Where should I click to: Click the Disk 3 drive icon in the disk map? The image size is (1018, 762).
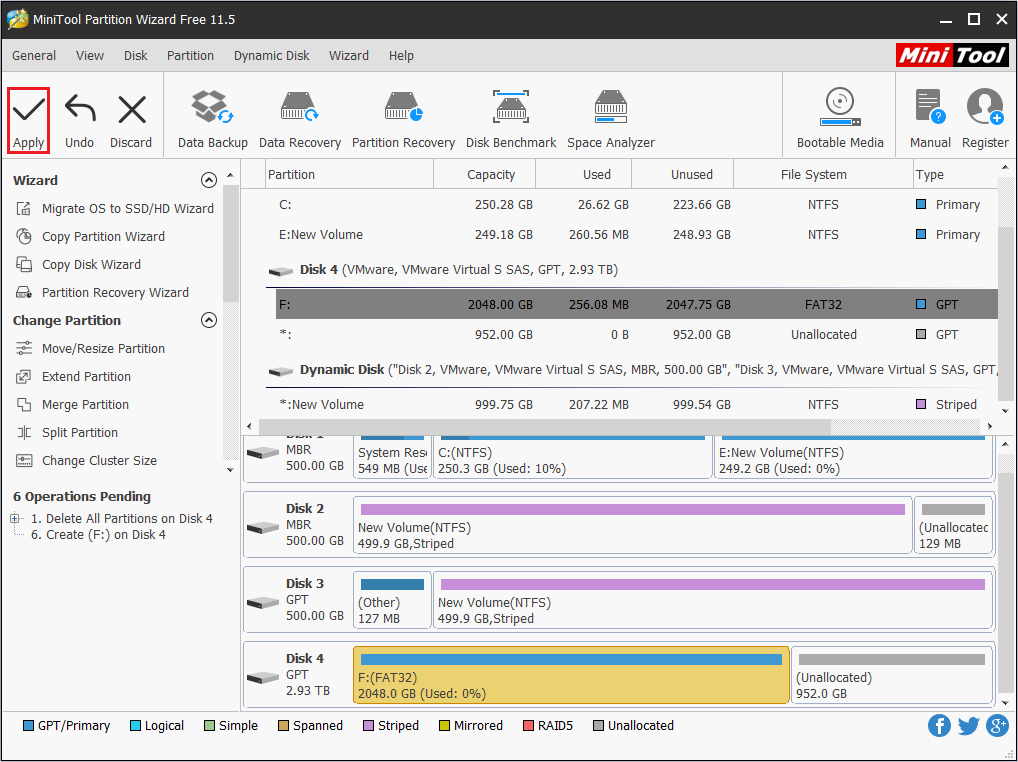point(263,603)
